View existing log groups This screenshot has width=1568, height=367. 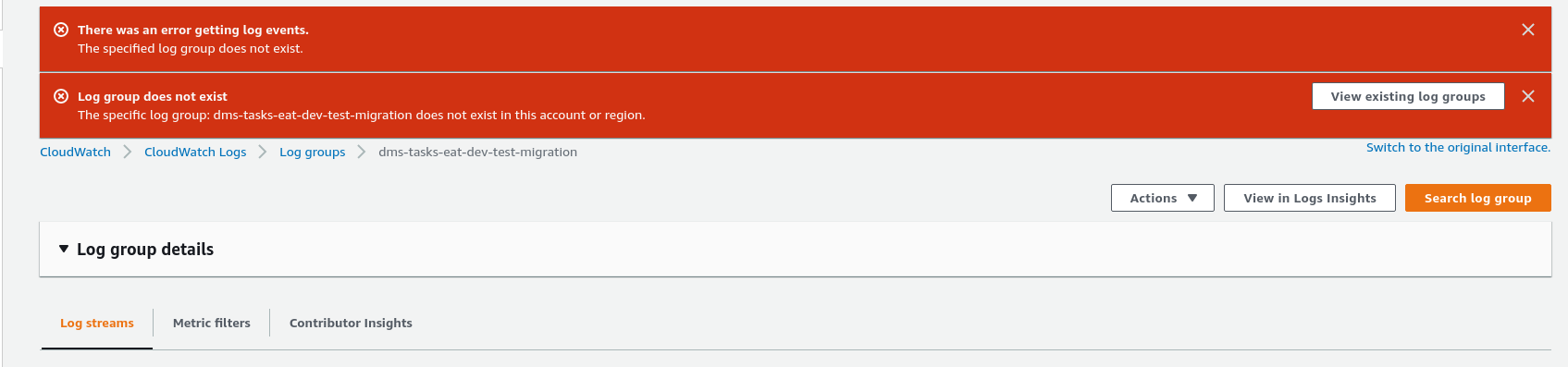1408,96
